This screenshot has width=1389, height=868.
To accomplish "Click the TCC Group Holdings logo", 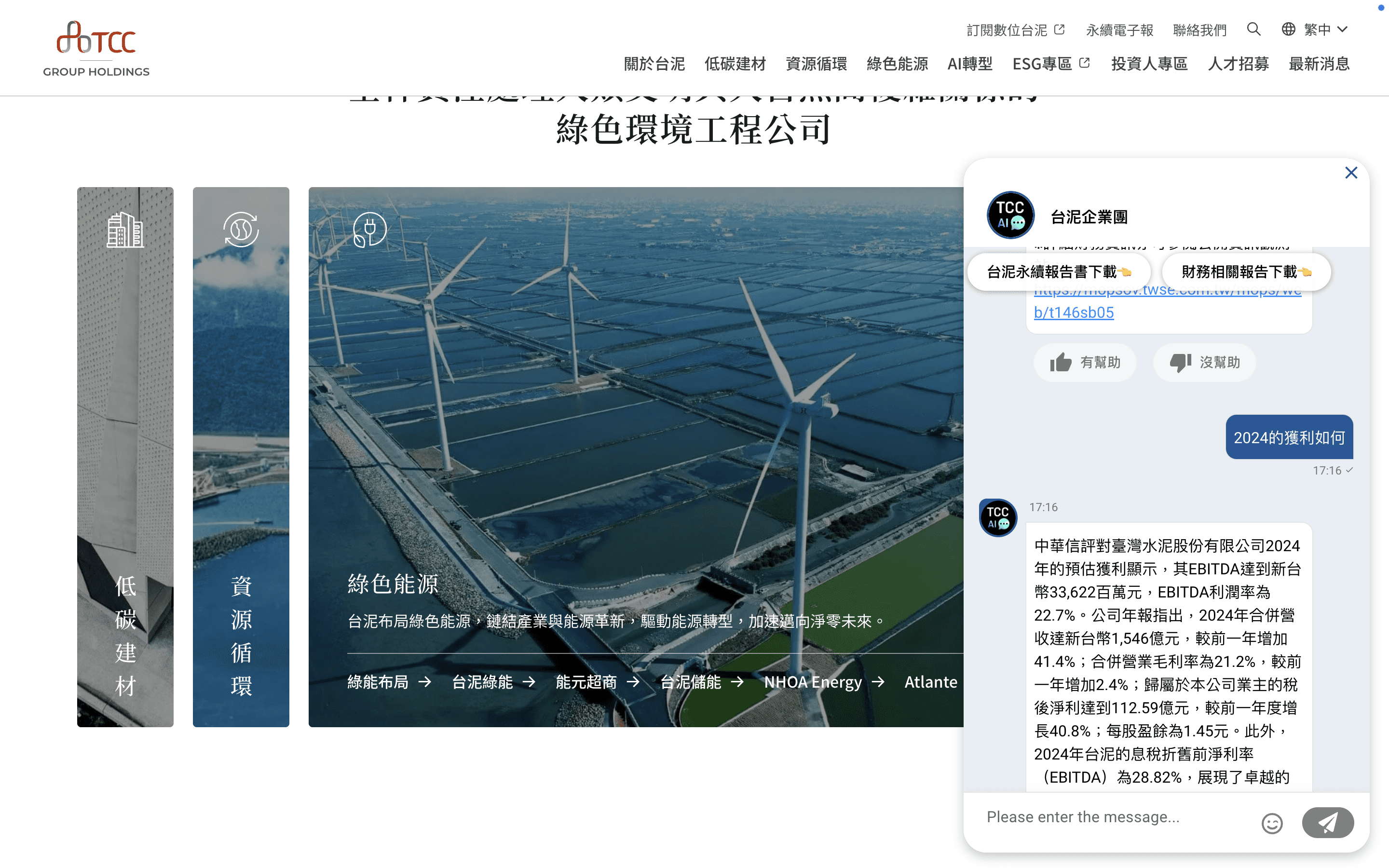I will 96,49.
